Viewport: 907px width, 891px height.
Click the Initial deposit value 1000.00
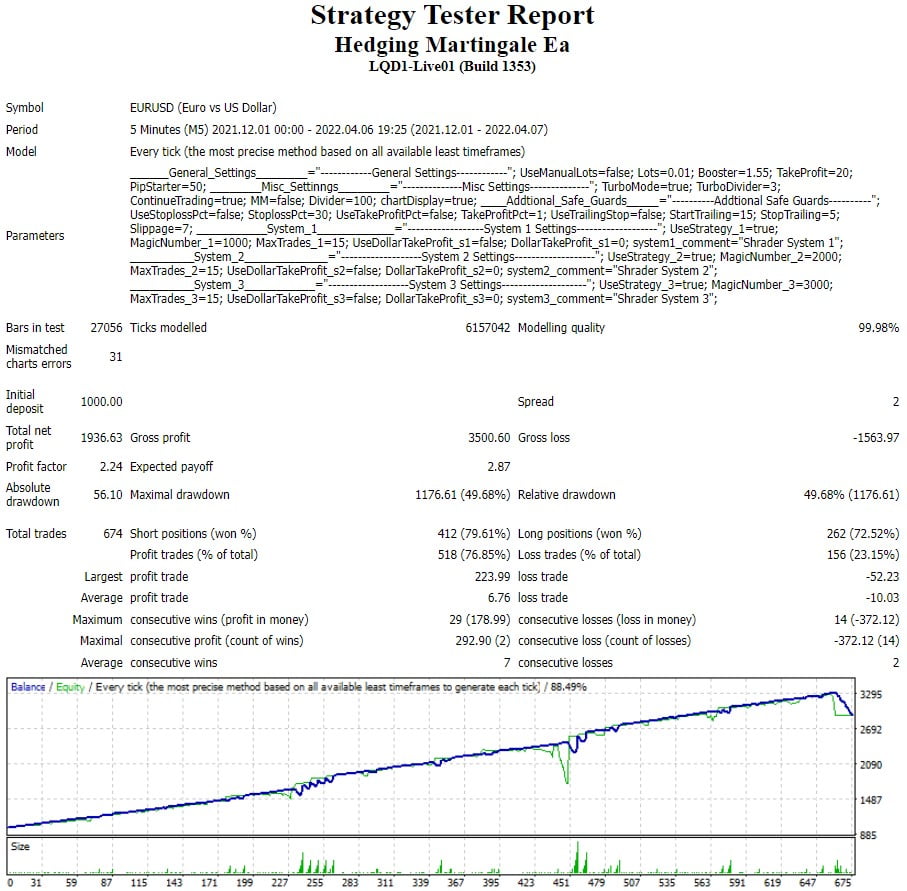coord(102,402)
